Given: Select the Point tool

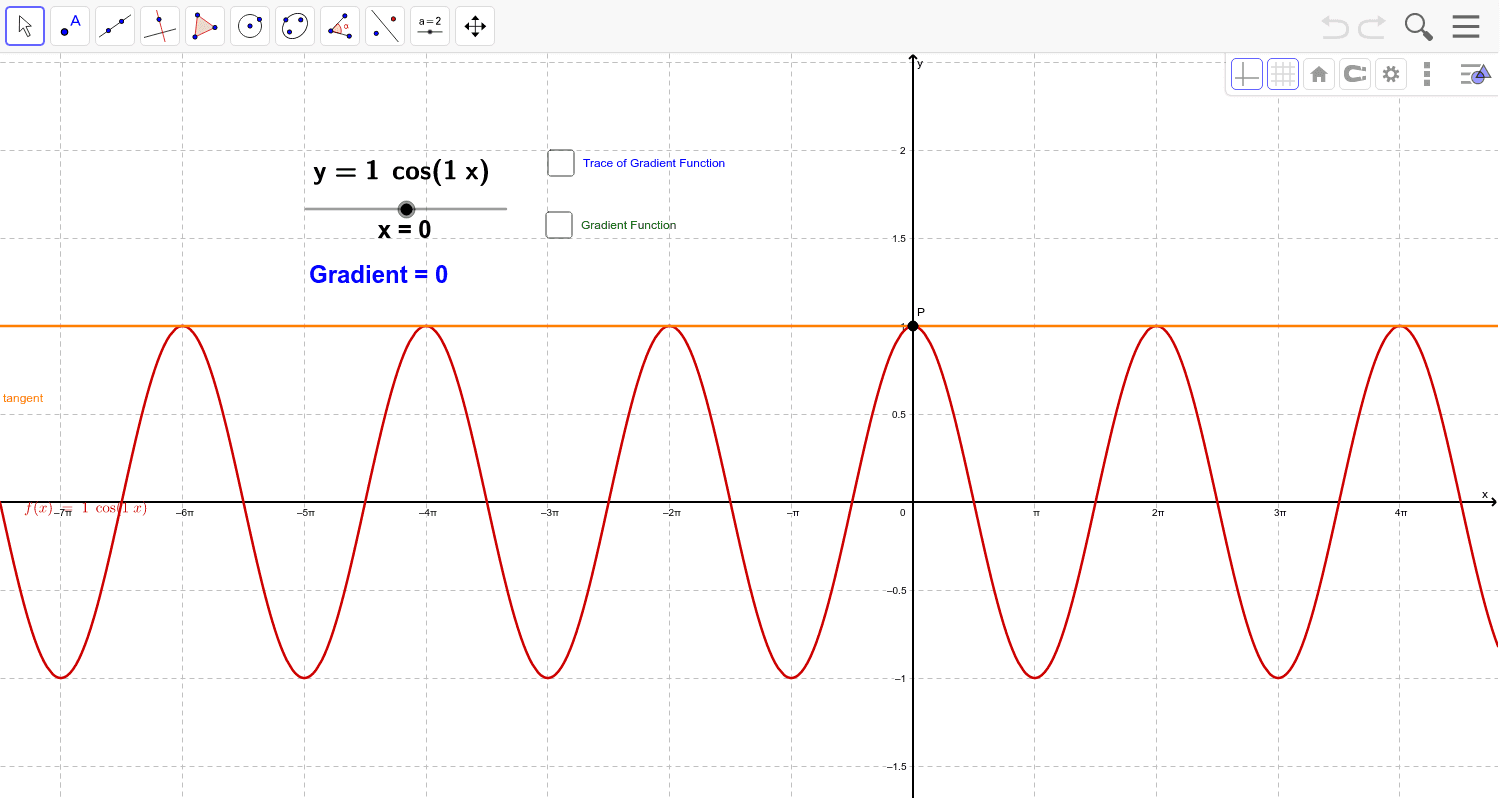Looking at the screenshot, I should click(x=69, y=25).
